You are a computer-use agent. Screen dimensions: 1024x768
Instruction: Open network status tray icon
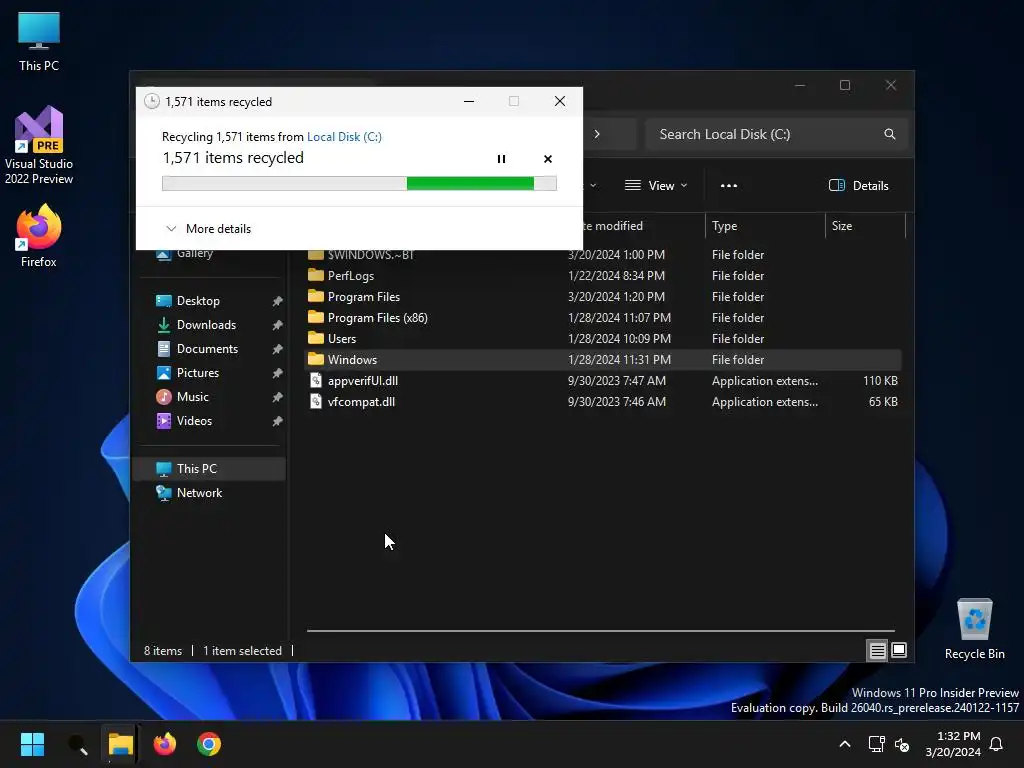(x=876, y=744)
